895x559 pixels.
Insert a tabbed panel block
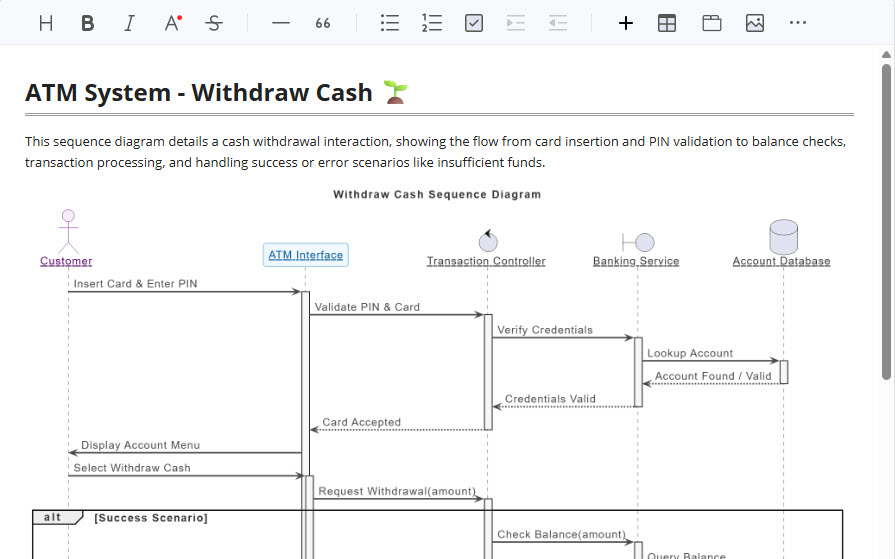pyautogui.click(x=712, y=23)
